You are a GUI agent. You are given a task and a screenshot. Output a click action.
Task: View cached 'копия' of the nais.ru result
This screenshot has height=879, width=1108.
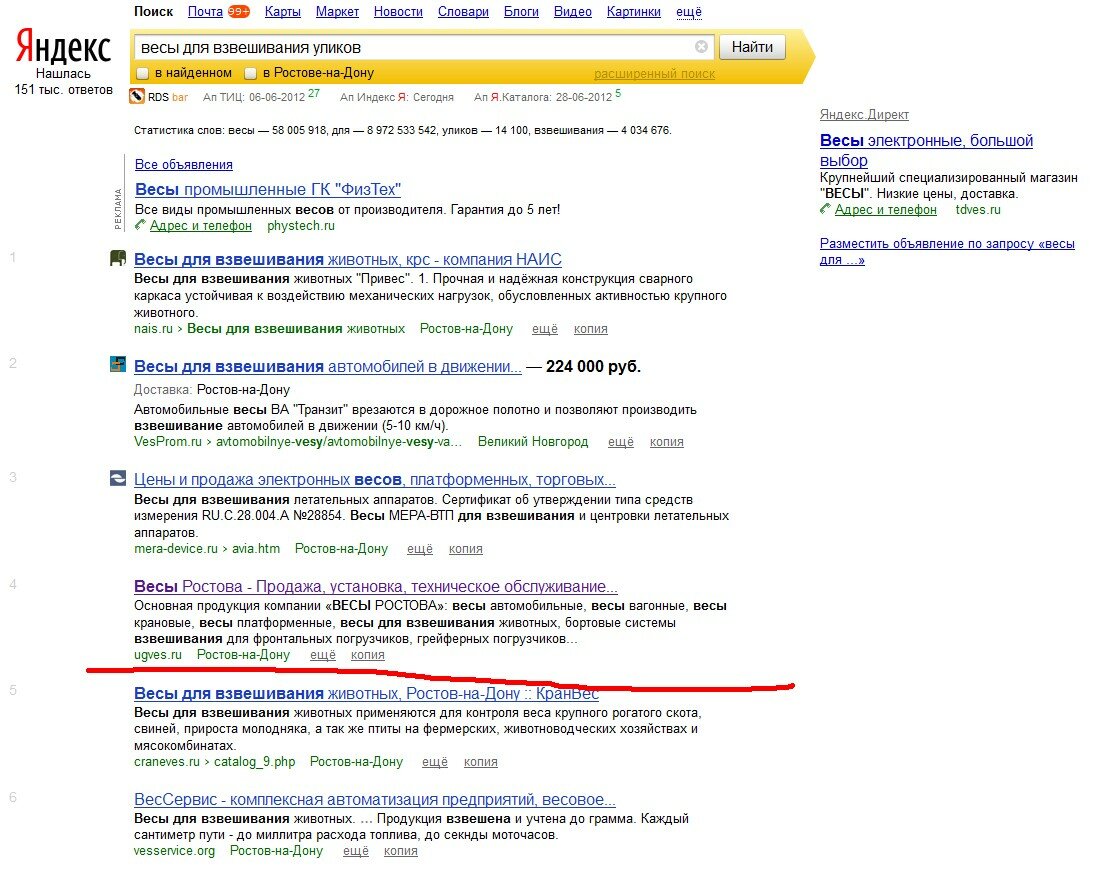[x=591, y=329]
